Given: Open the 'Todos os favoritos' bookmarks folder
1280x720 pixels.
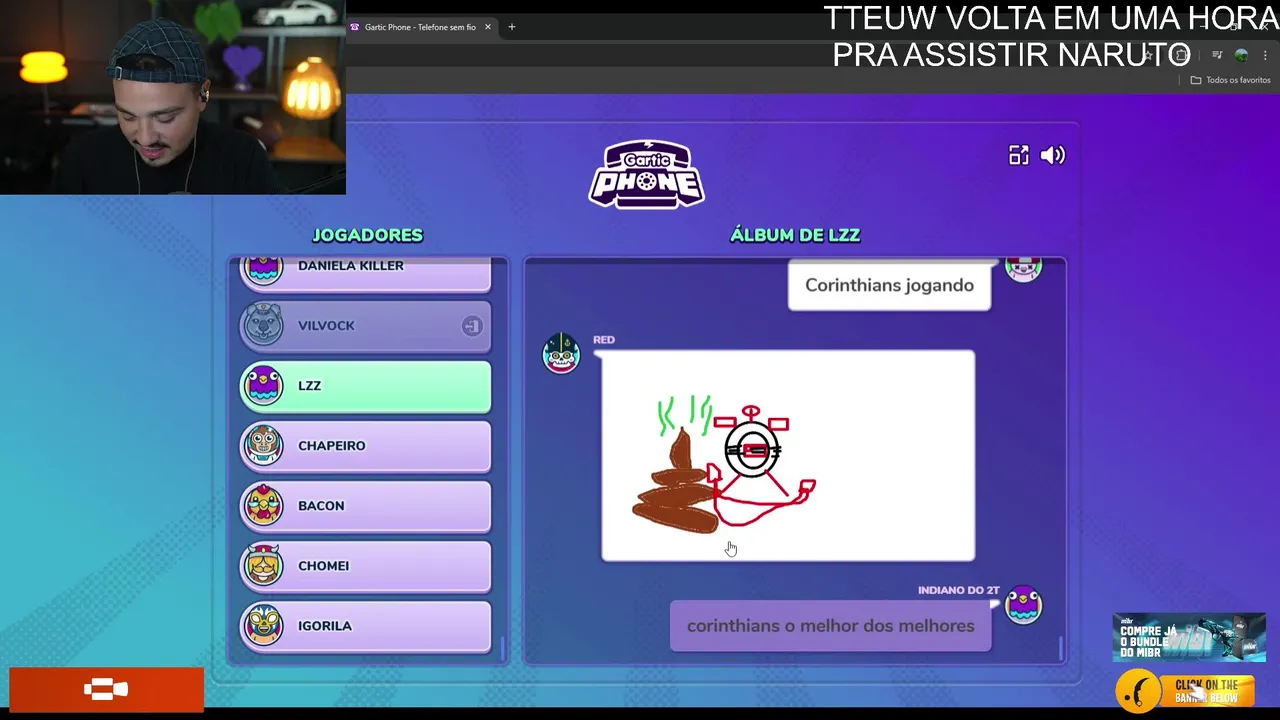Looking at the screenshot, I should 1230,80.
